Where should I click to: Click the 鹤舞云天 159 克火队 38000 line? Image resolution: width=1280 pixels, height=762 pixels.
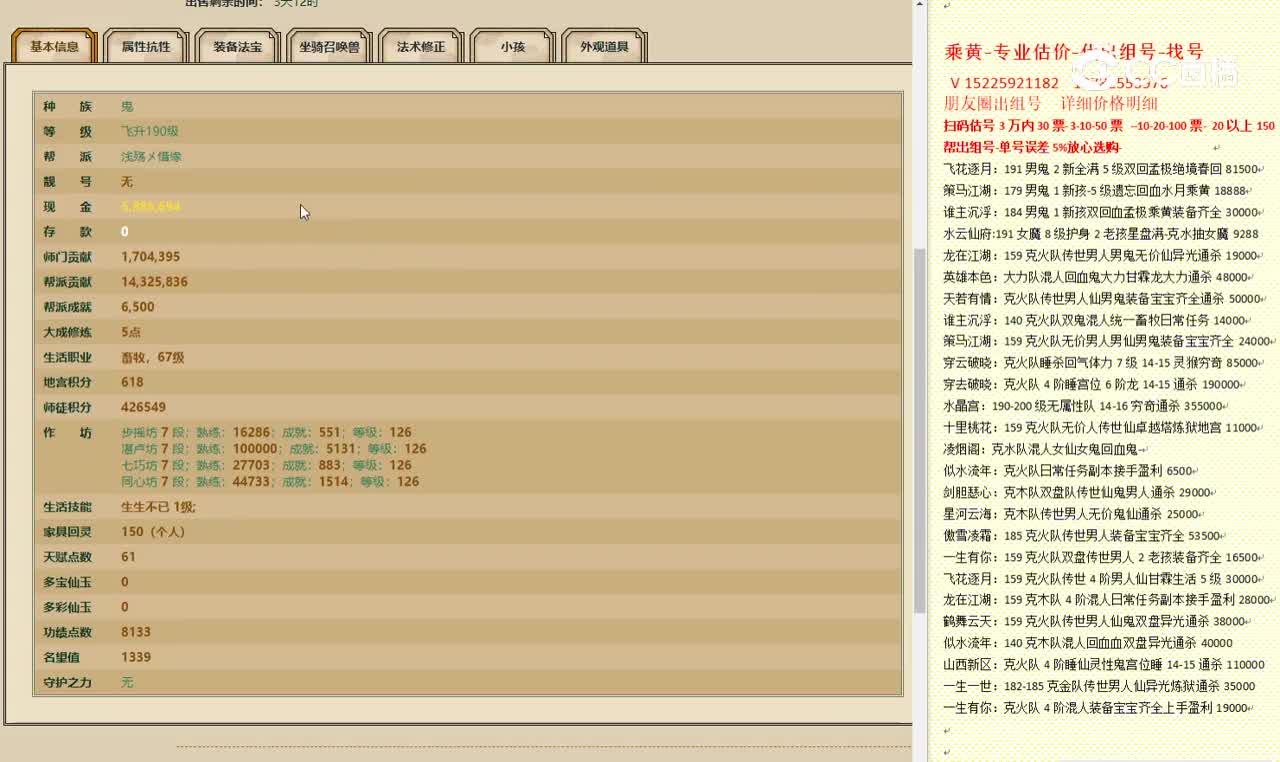click(x=1097, y=621)
